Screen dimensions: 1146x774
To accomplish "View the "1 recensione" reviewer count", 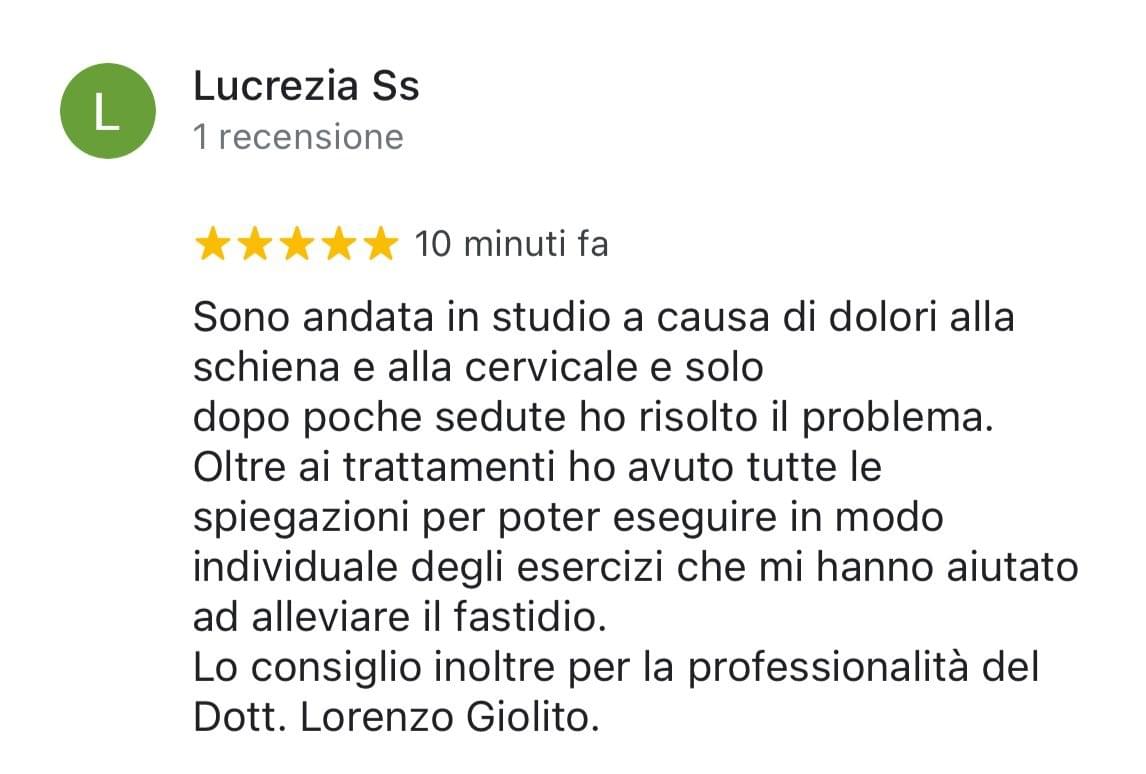I will click(x=298, y=137).
